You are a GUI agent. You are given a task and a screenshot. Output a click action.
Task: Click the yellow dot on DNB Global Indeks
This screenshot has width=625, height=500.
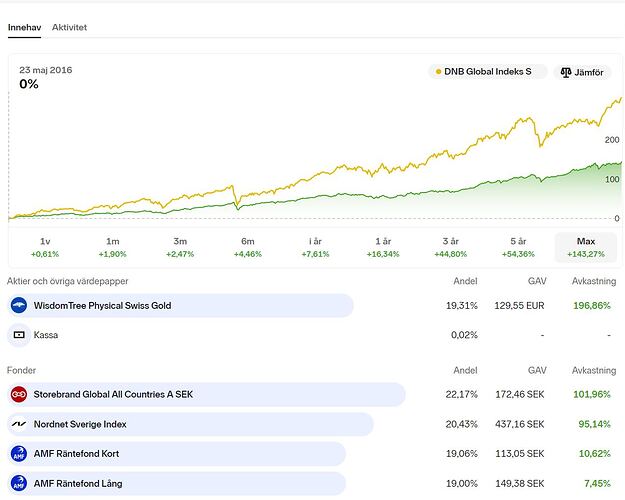click(438, 72)
